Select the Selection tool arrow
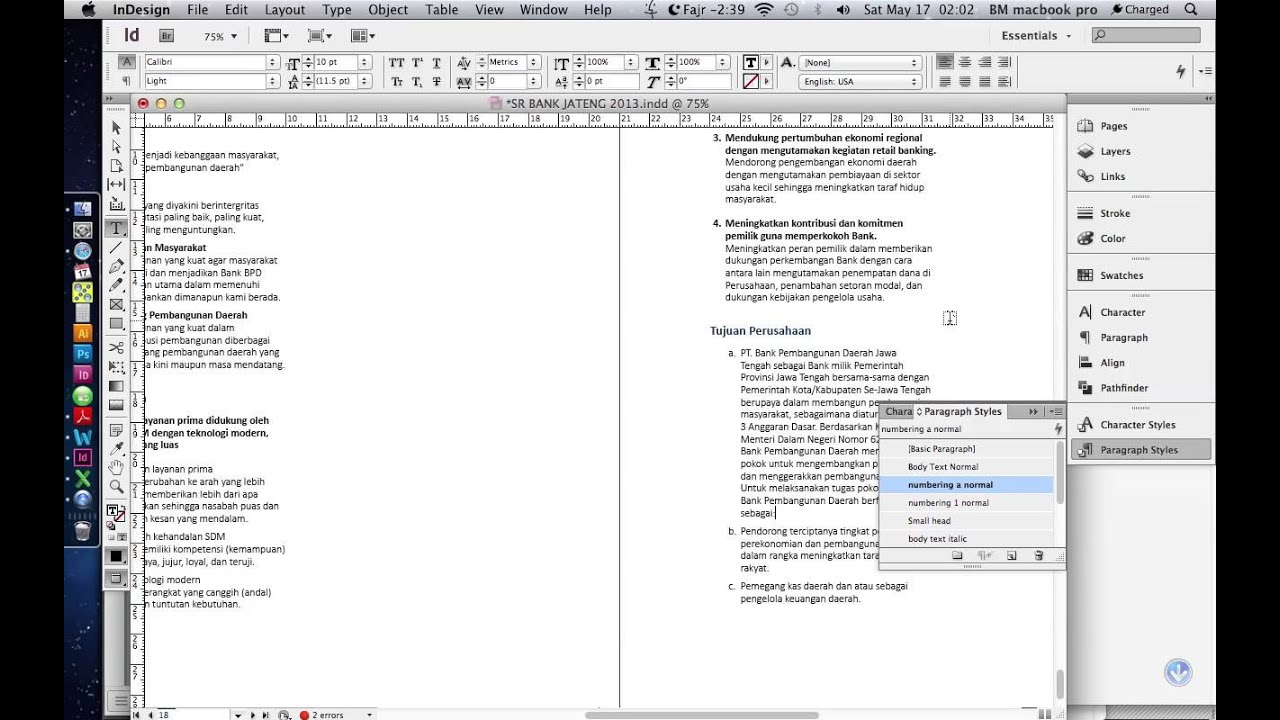Image resolution: width=1280 pixels, height=720 pixels. pos(116,127)
